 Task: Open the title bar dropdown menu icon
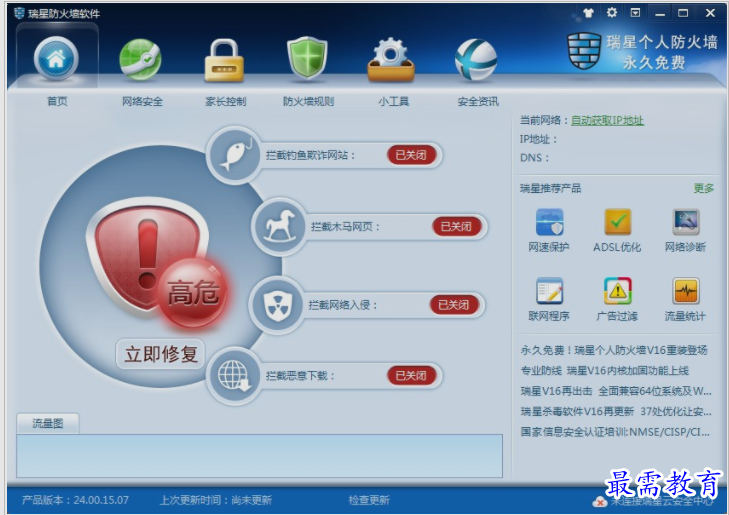(x=635, y=13)
